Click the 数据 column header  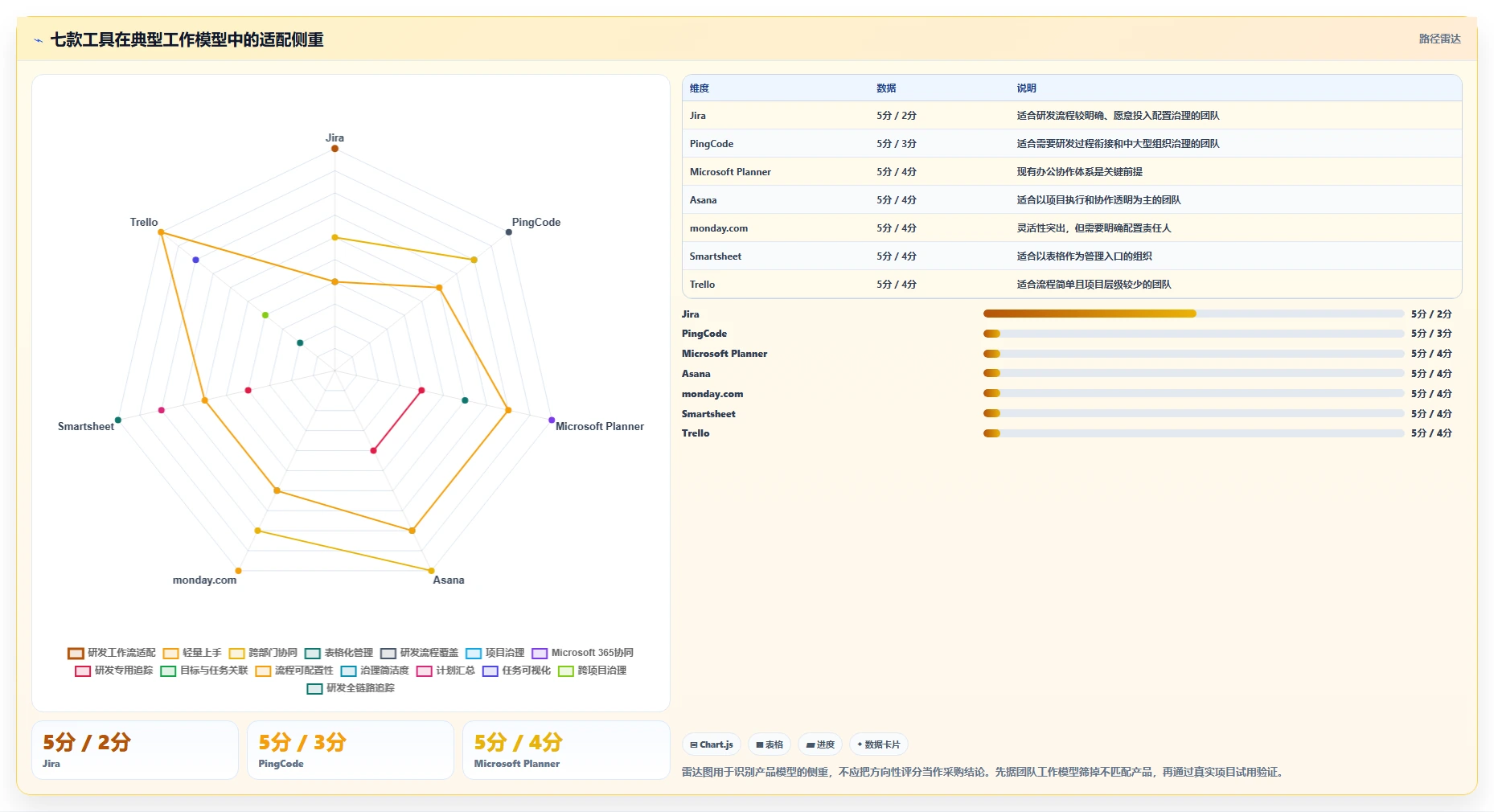coord(886,88)
